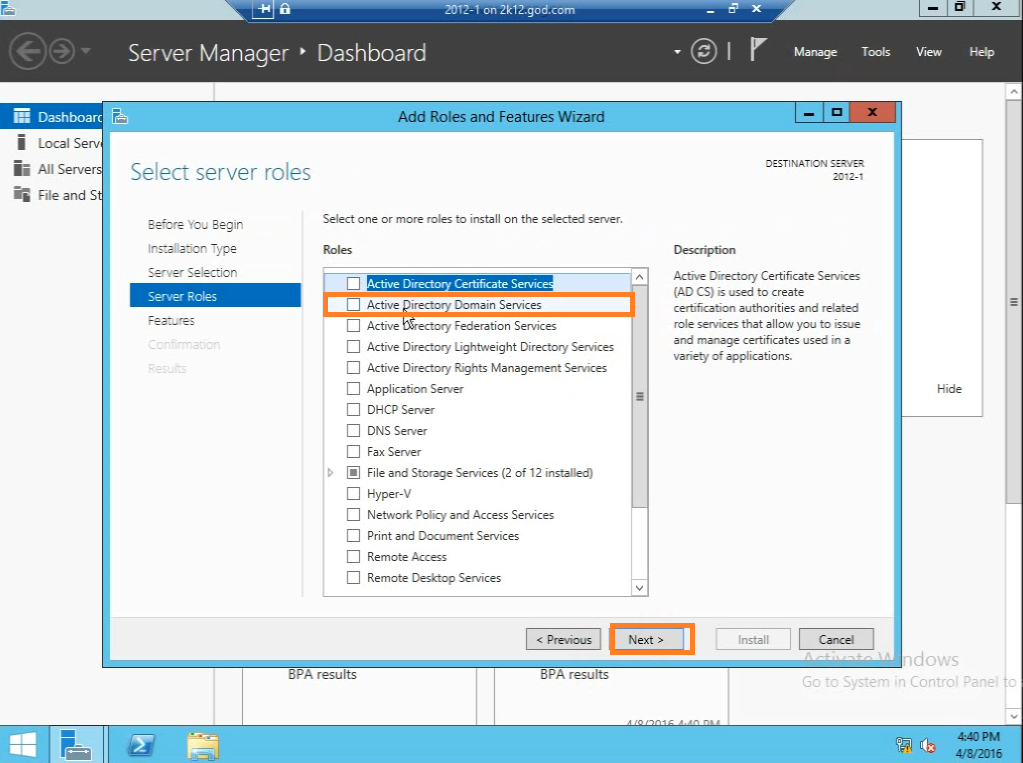1023x763 pixels.
Task: Open Server Manager from the taskbar
Action: tap(76, 745)
